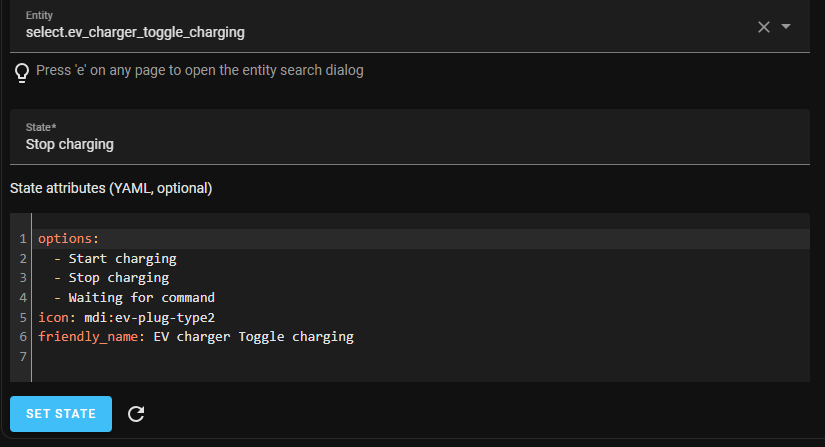This screenshot has width=825, height=447.
Task: Click the State attributes (YAML, optional) label
Action: click(x=111, y=188)
